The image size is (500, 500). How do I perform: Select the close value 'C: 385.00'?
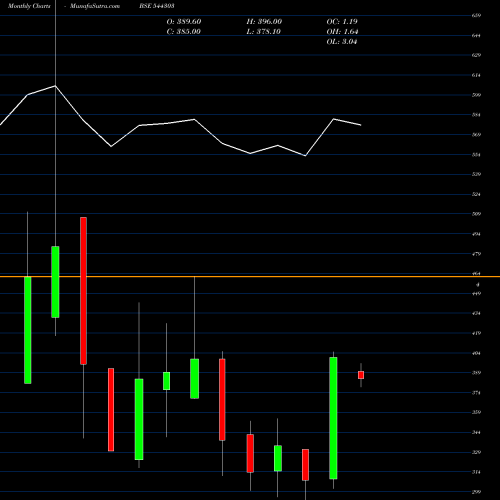(x=184, y=32)
